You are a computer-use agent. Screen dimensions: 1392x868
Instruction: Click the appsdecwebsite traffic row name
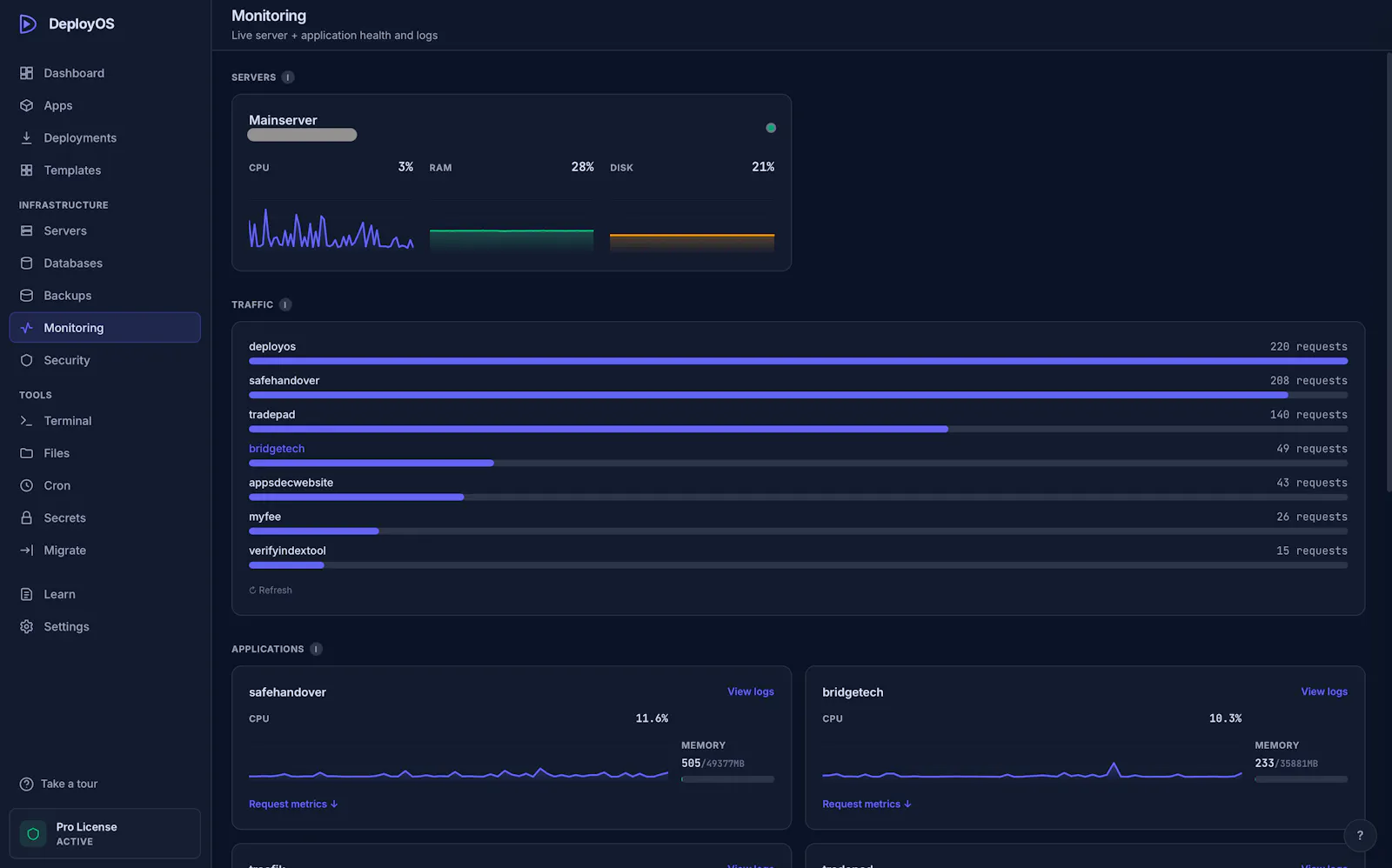(x=291, y=483)
